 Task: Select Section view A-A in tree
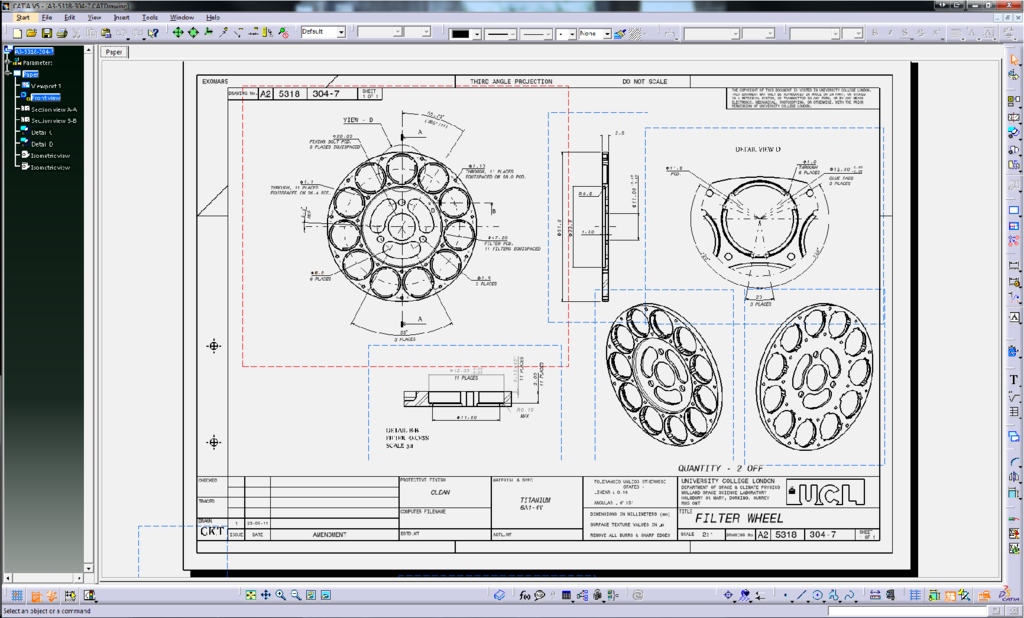click(54, 109)
